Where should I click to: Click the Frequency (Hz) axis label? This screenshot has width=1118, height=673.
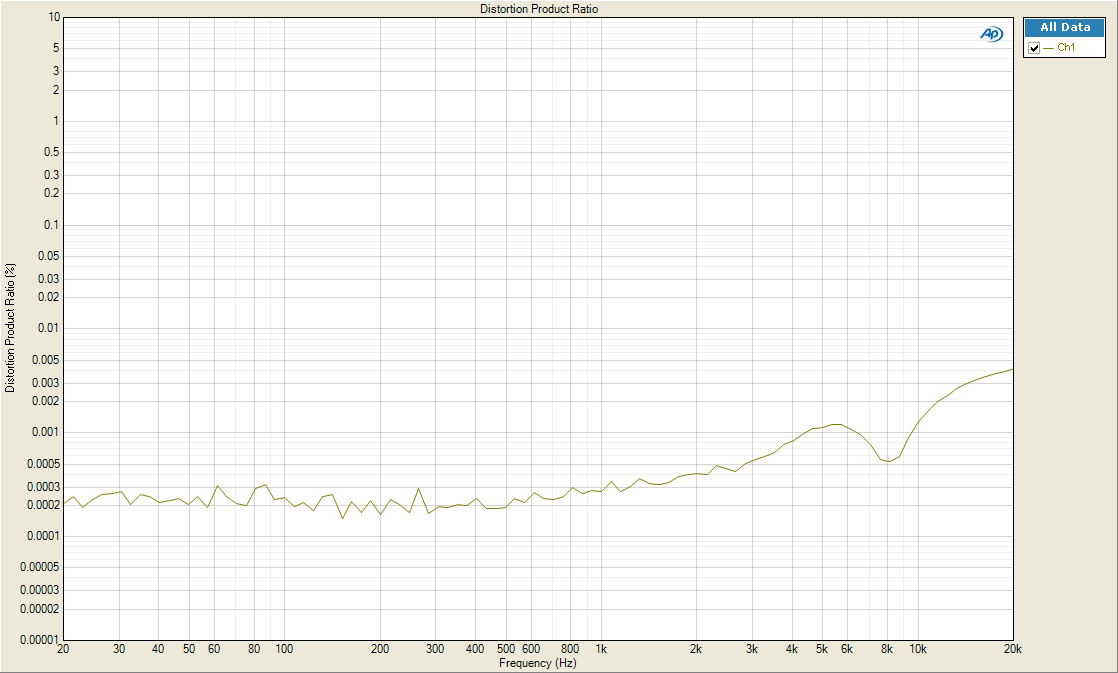point(538,663)
